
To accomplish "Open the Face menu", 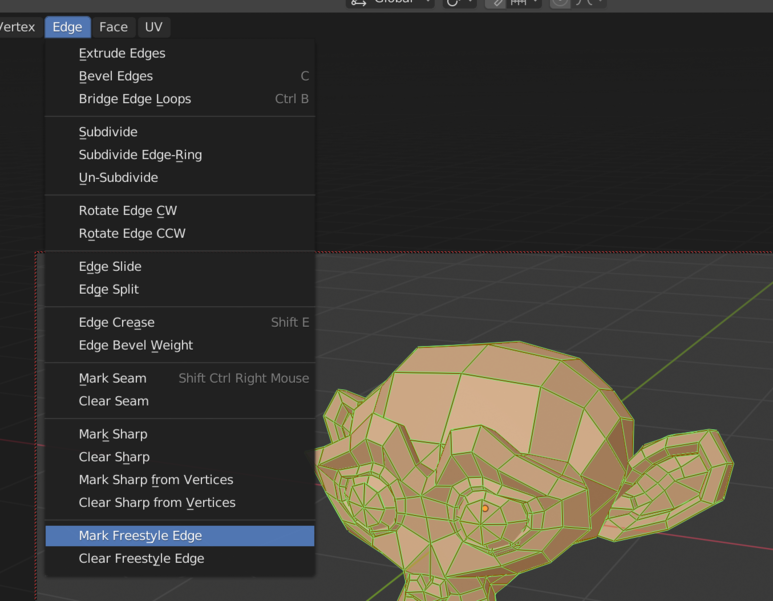I will pyautogui.click(x=113, y=27).
